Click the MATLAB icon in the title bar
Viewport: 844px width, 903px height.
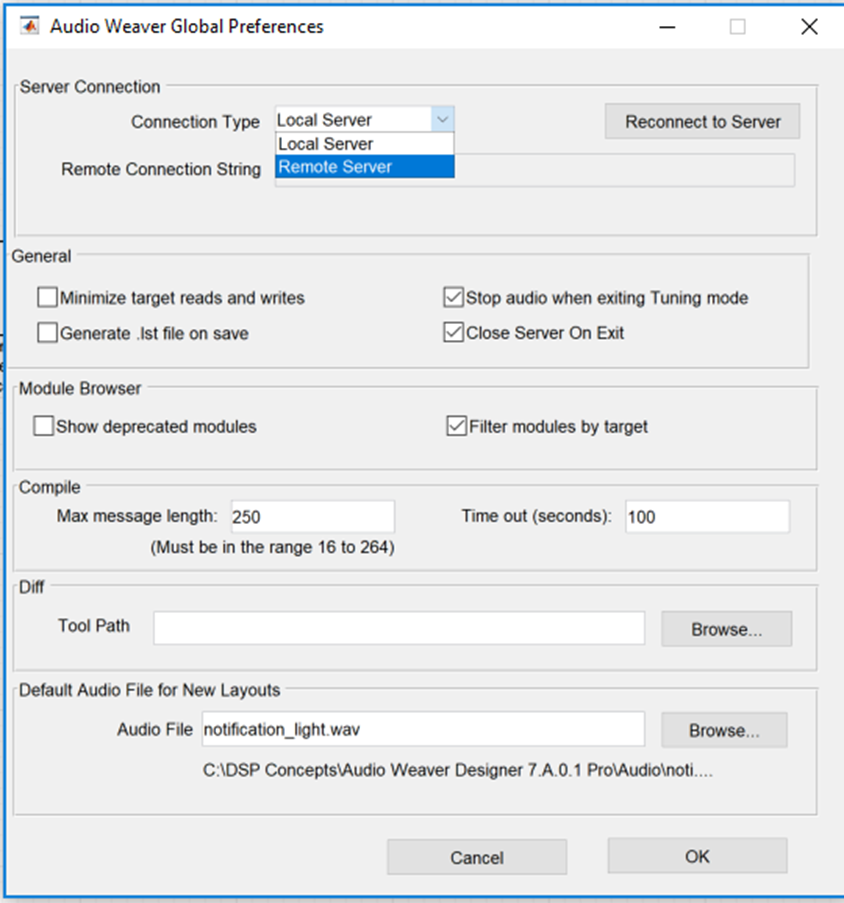tap(28, 27)
